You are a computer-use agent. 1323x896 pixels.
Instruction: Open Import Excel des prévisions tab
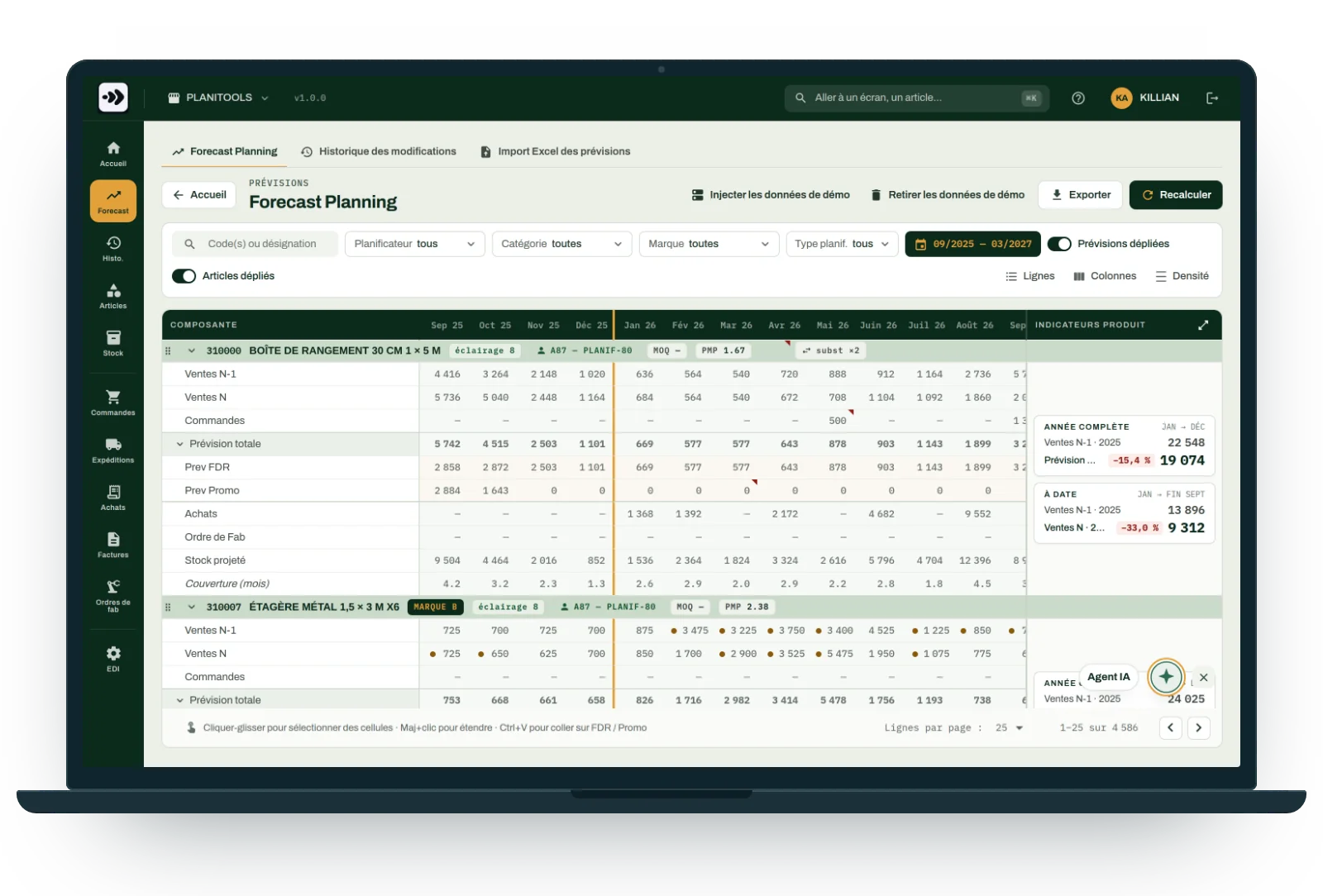pyautogui.click(x=556, y=151)
